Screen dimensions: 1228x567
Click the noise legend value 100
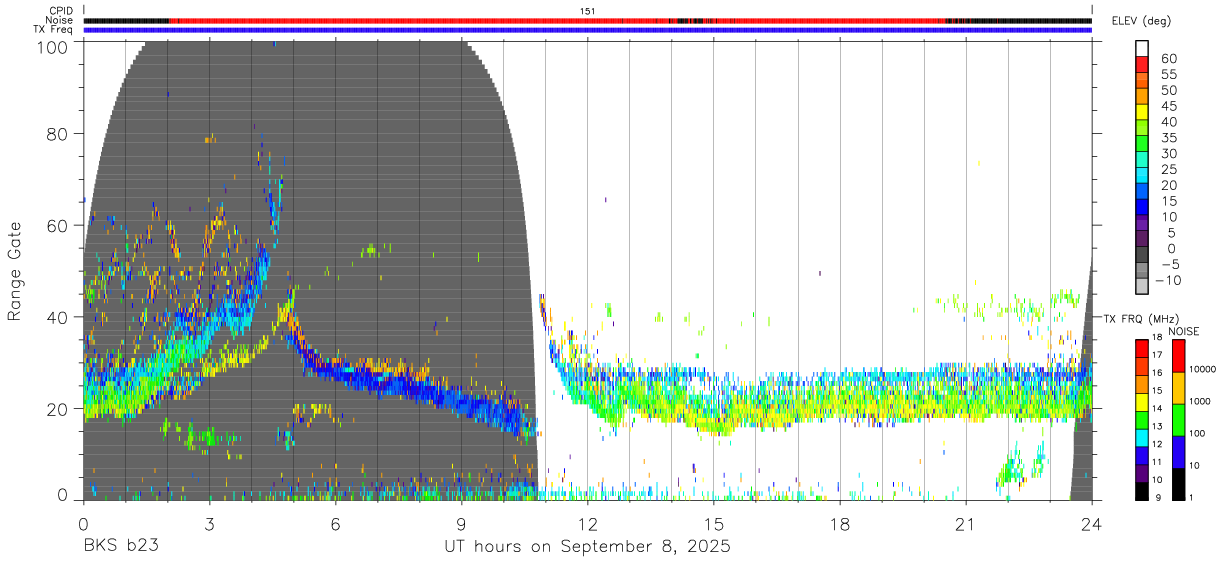click(1198, 434)
